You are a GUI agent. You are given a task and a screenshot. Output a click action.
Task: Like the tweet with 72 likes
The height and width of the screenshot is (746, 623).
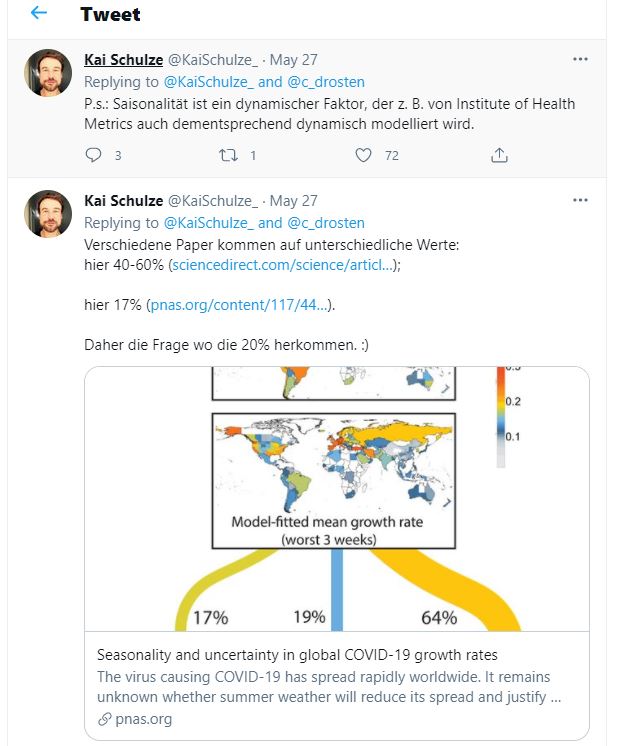(363, 155)
